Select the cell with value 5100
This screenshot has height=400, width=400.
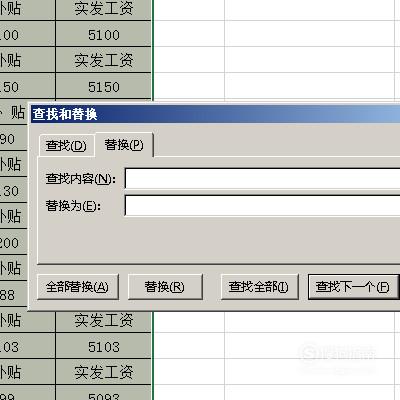tap(104, 34)
